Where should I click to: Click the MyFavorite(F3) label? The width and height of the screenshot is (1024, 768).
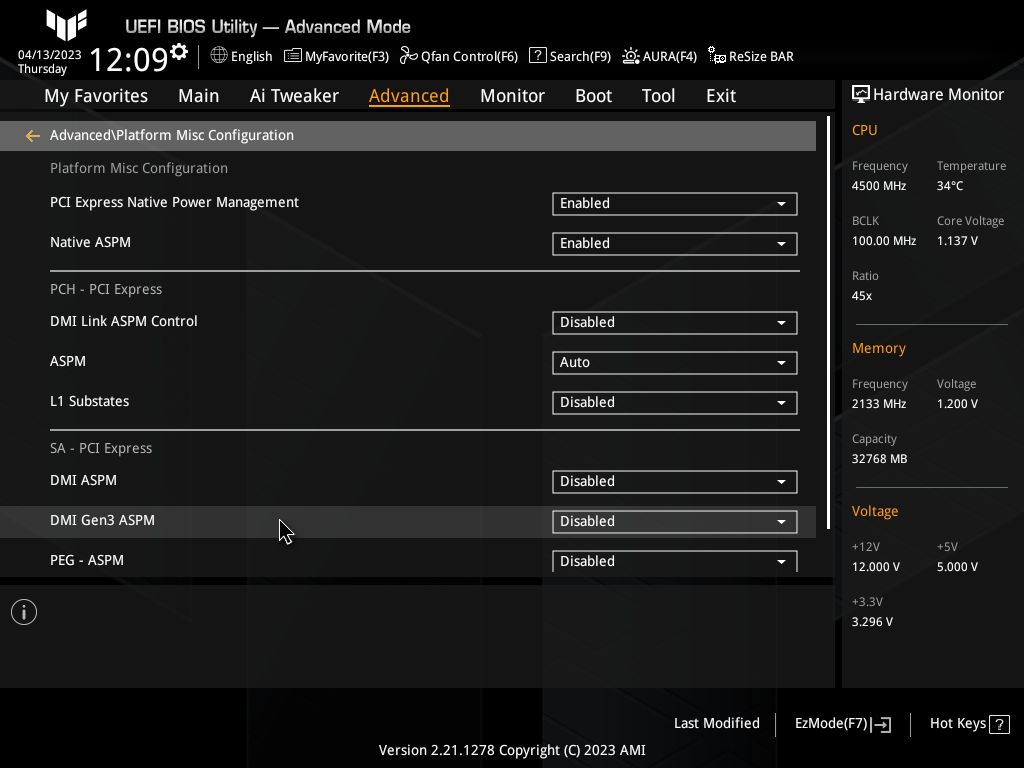347,57
